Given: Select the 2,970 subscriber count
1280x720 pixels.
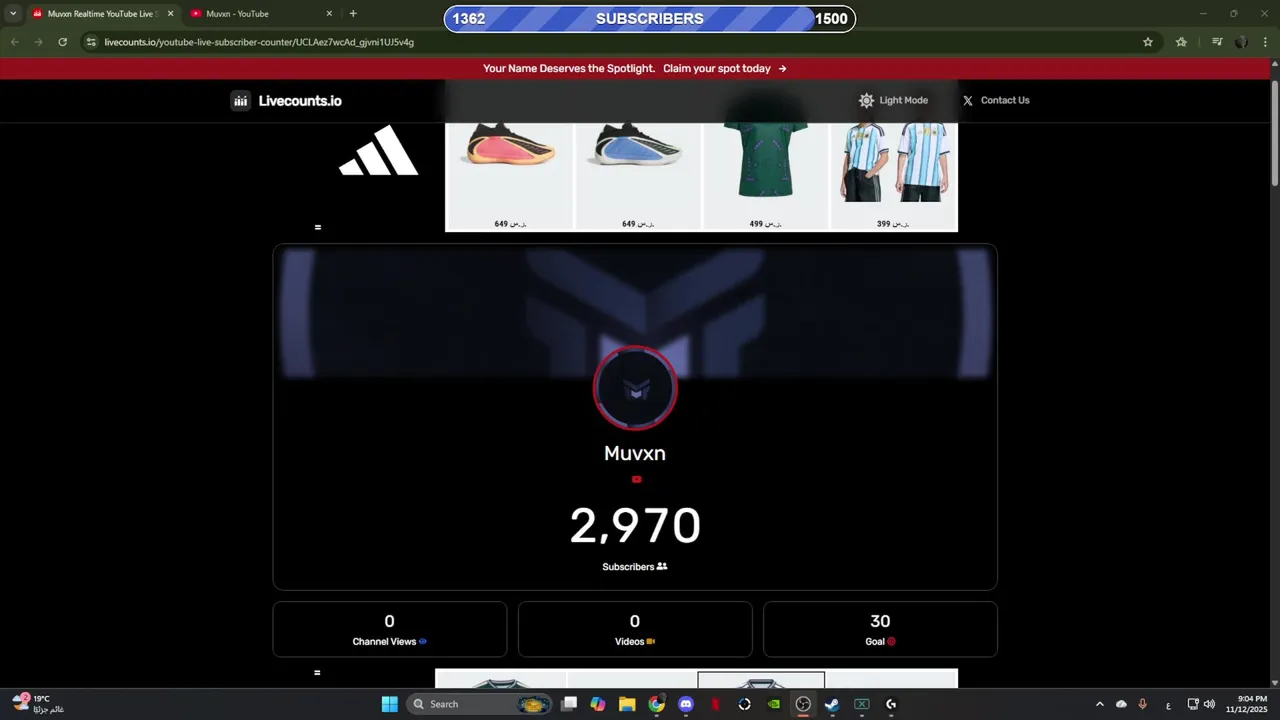Looking at the screenshot, I should point(635,526).
